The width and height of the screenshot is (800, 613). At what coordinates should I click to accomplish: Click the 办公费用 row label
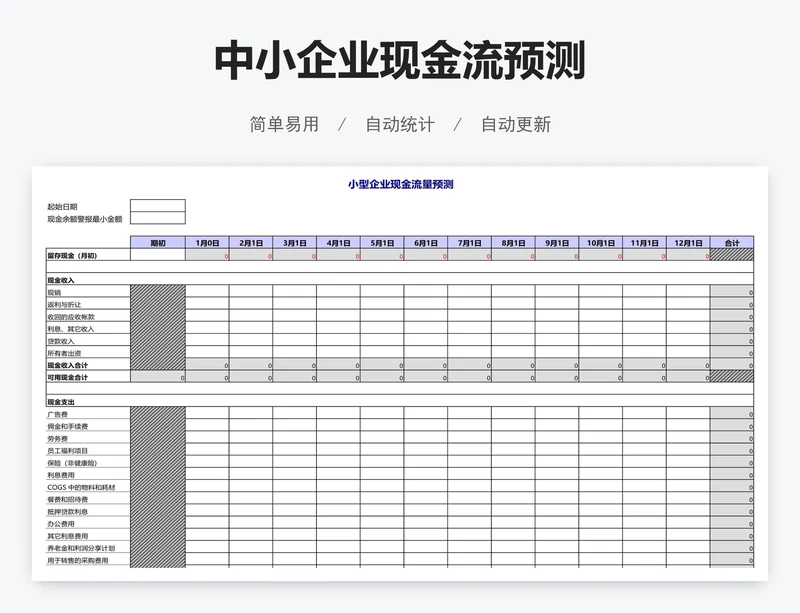61,524
